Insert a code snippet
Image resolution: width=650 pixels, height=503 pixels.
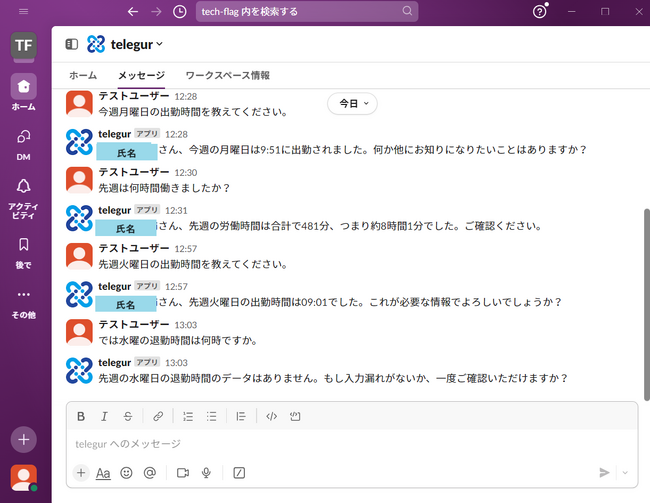pyautogui.click(x=272, y=416)
